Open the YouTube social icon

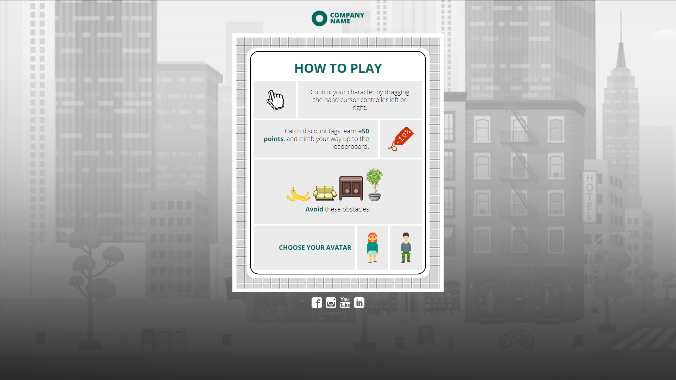point(345,303)
